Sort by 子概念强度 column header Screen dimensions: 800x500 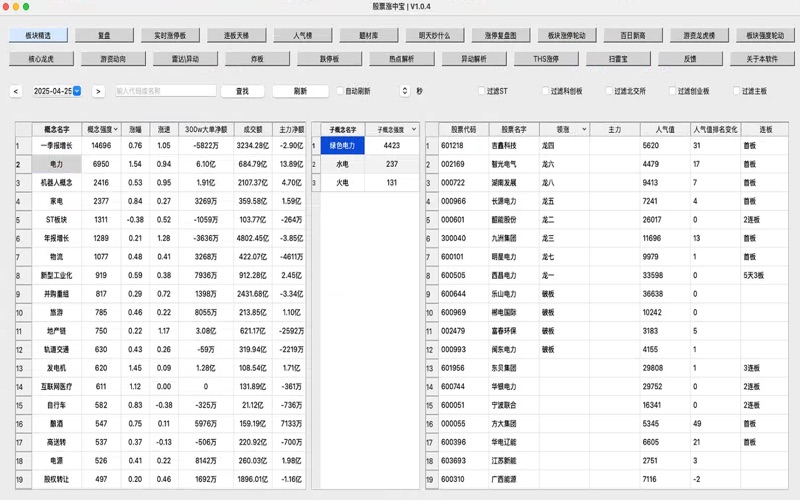(391, 129)
